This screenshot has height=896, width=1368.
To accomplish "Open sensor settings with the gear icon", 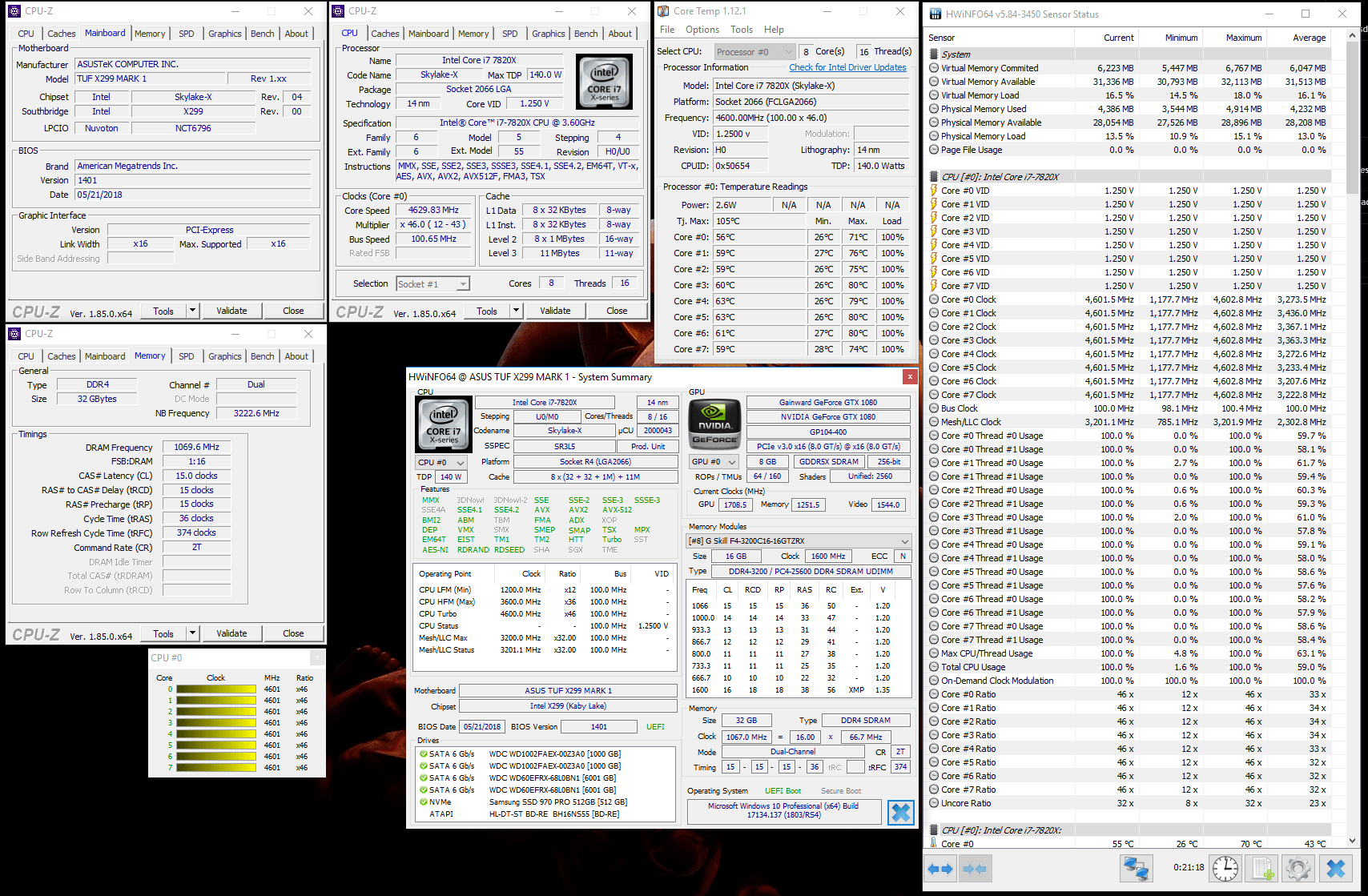I will [x=1298, y=869].
